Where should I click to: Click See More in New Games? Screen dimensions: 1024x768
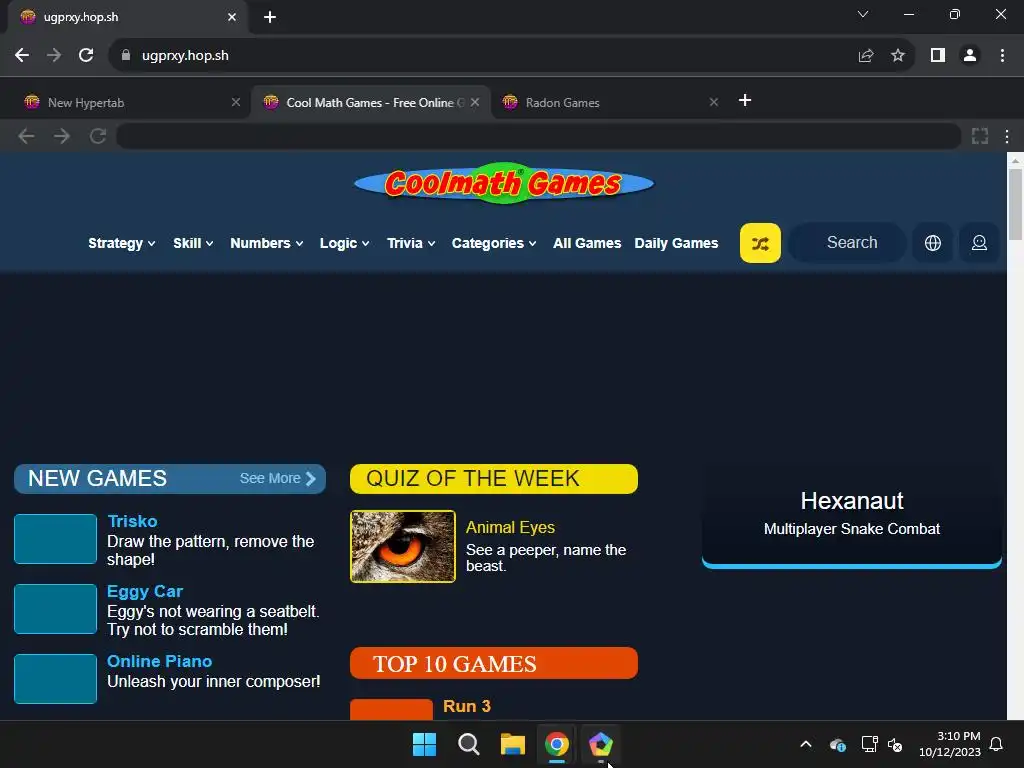[x=278, y=478]
